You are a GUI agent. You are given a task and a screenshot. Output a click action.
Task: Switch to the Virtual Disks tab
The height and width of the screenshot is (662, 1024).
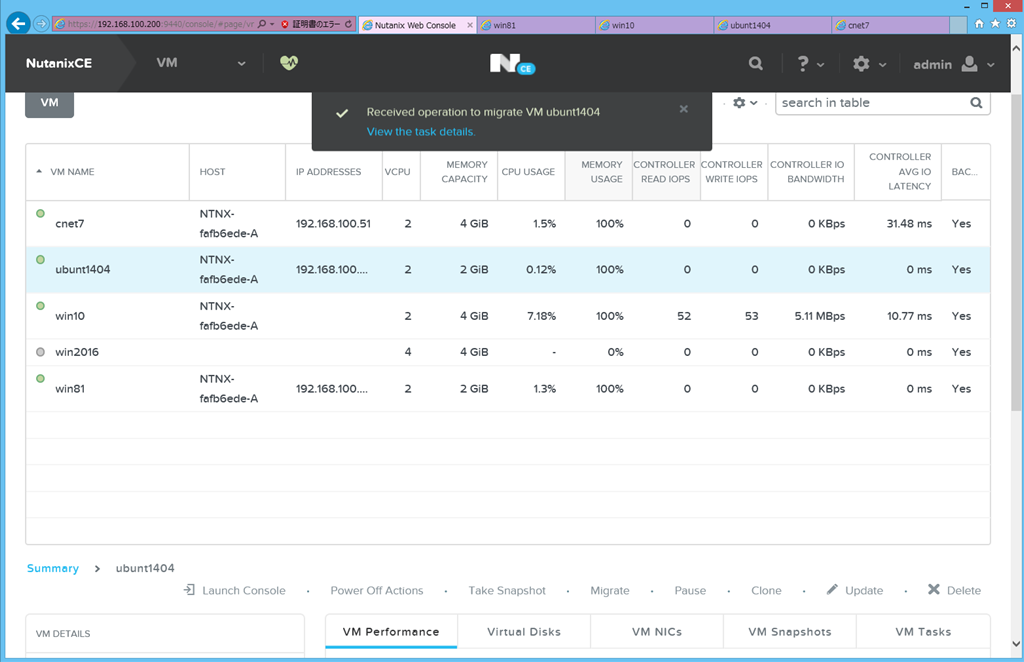[x=523, y=631]
